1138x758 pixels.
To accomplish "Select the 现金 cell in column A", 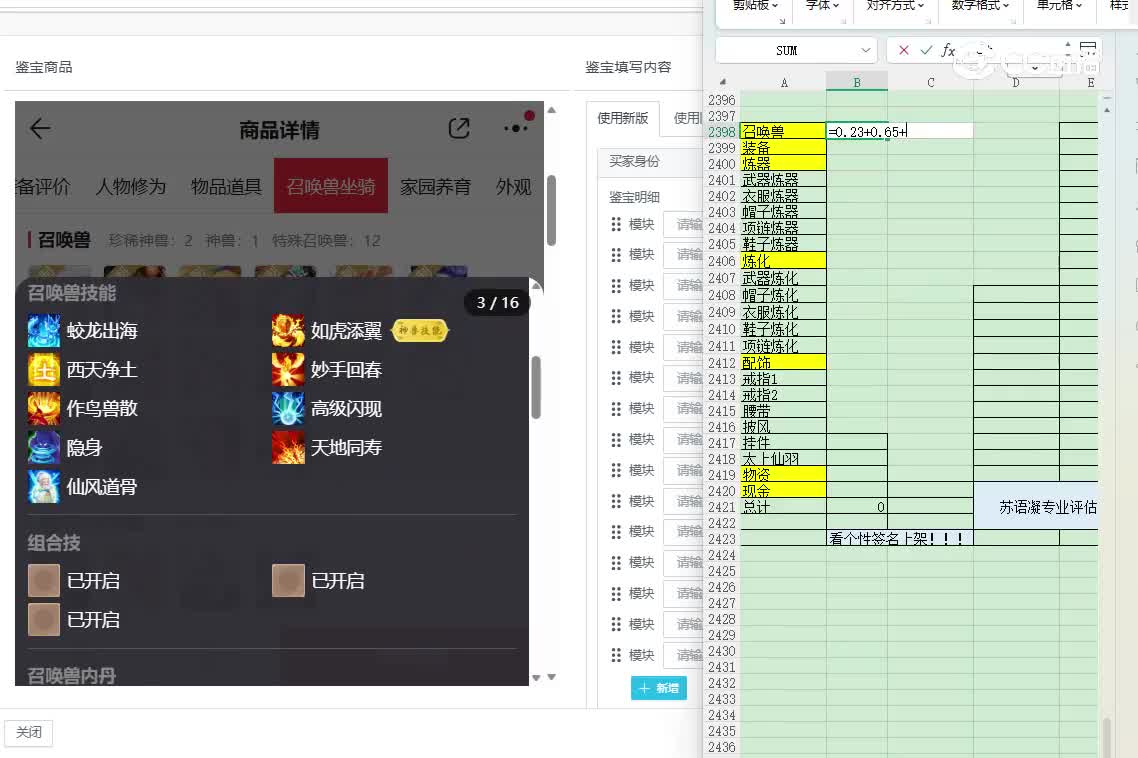I will tap(783, 491).
